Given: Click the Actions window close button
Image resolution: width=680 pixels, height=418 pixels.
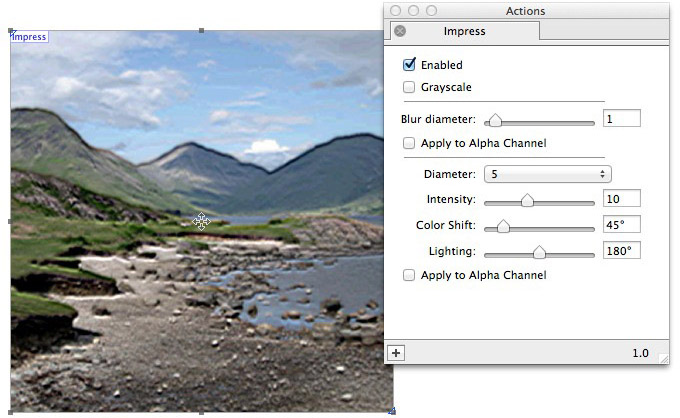Looking at the screenshot, I should coord(395,10).
